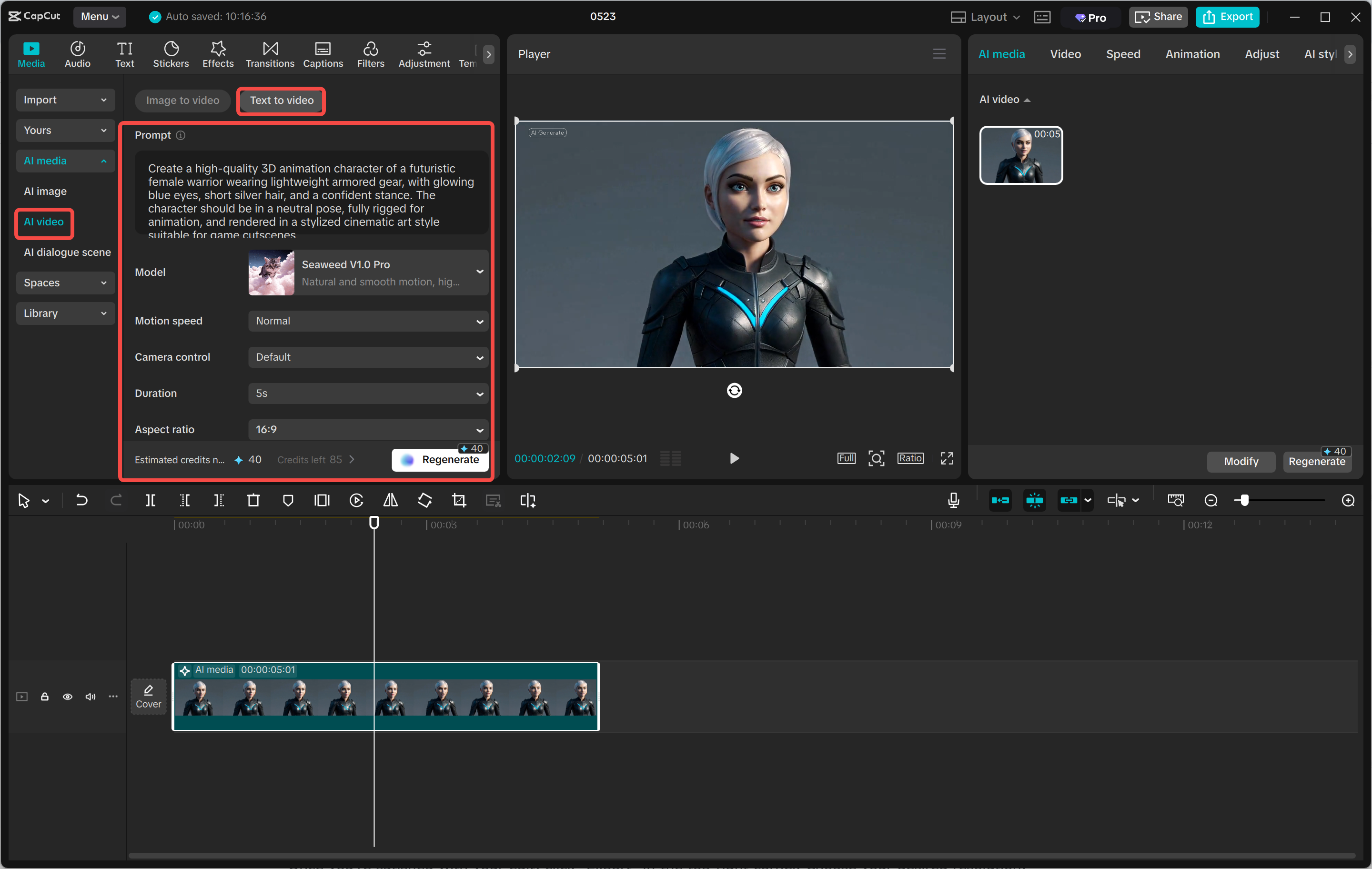Open the Motion speed dropdown
This screenshot has height=869, width=1372.
[367, 321]
